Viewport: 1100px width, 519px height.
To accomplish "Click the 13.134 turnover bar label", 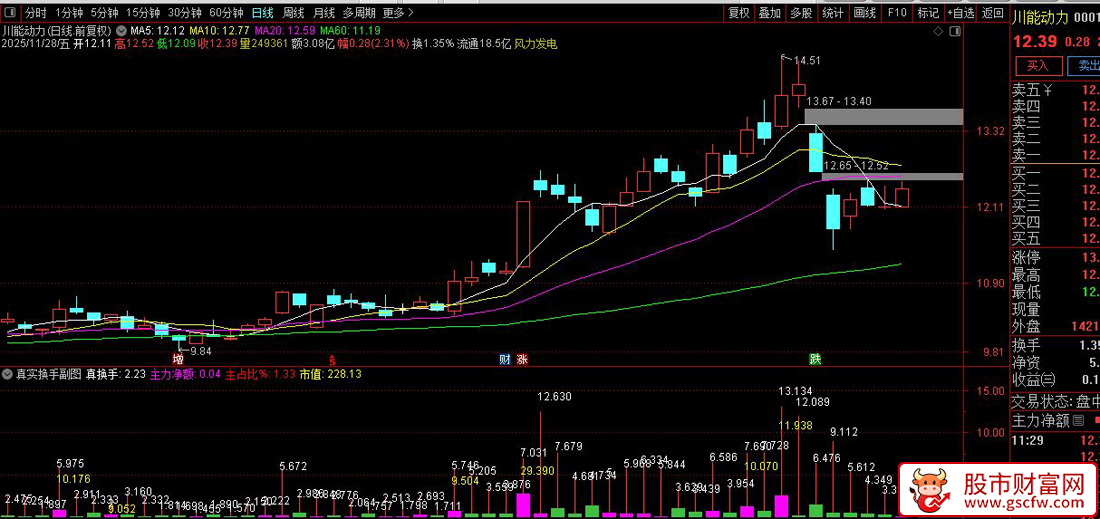I will [795, 391].
